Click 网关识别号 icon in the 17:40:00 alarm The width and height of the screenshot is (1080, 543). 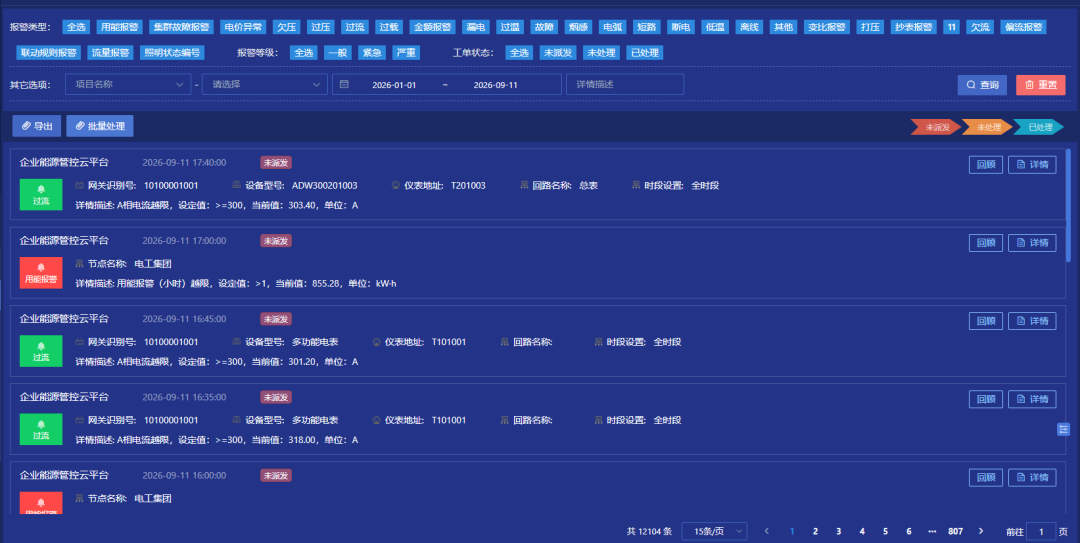tap(80, 185)
